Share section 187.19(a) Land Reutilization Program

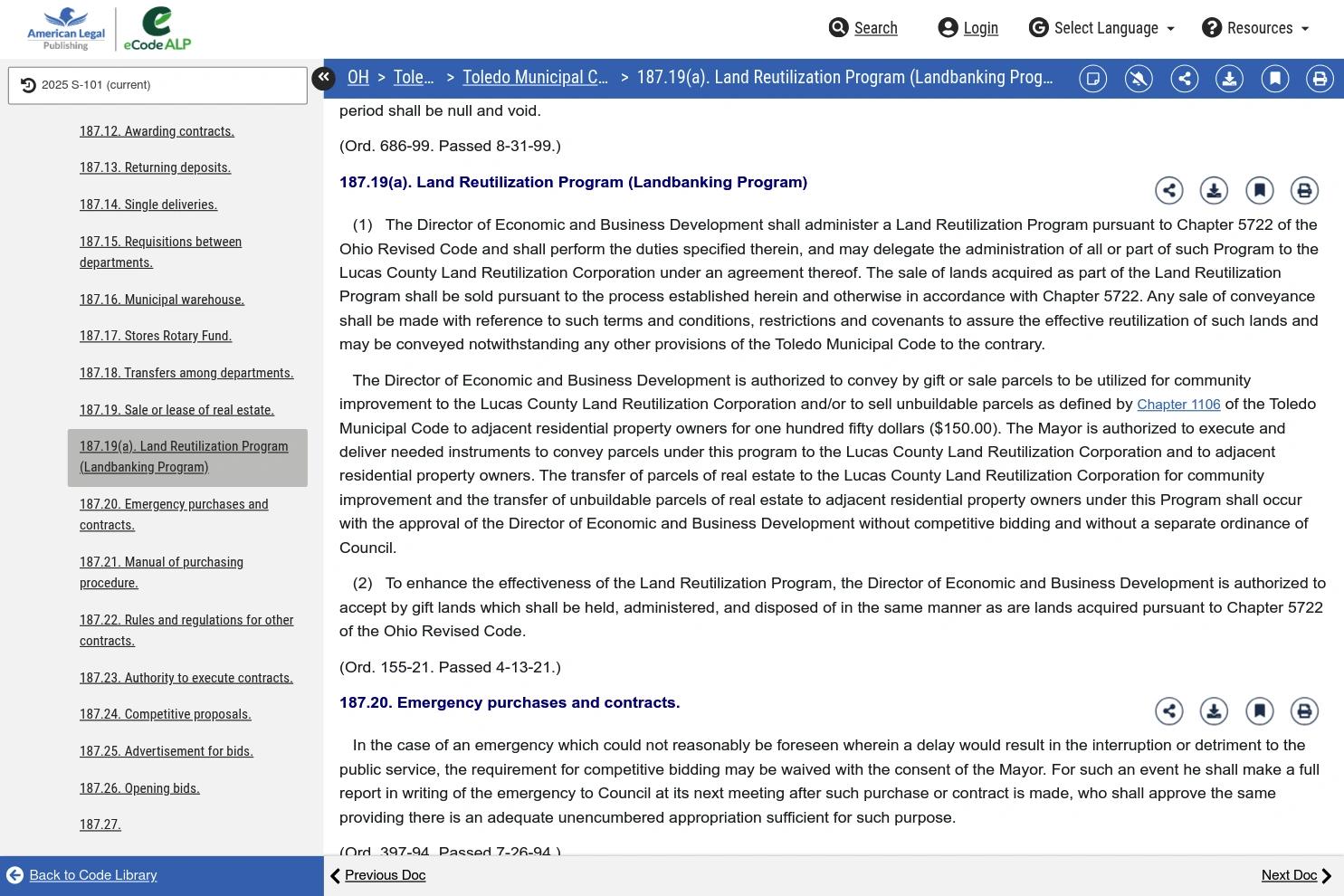pos(1169,190)
